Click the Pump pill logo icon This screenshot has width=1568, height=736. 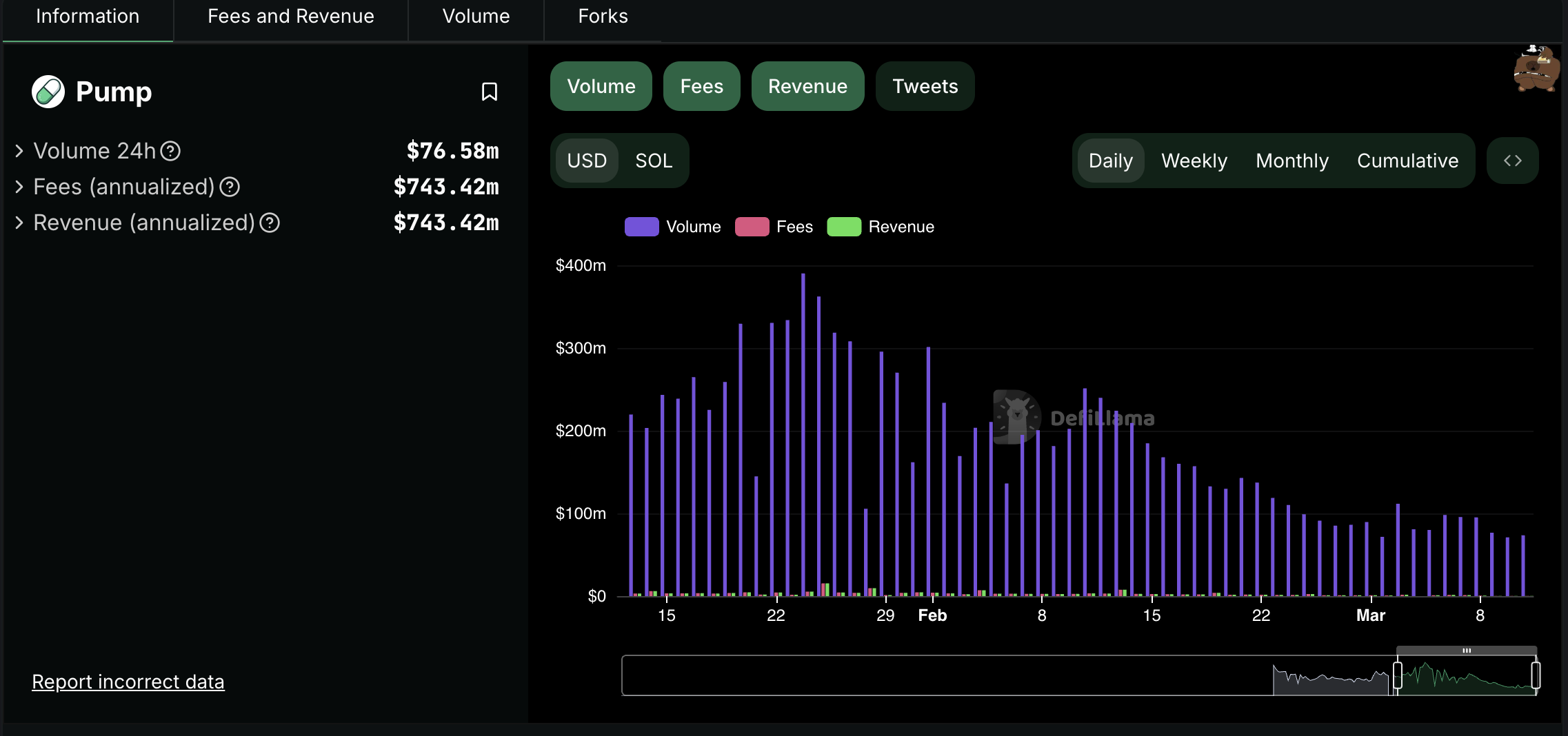(x=48, y=92)
